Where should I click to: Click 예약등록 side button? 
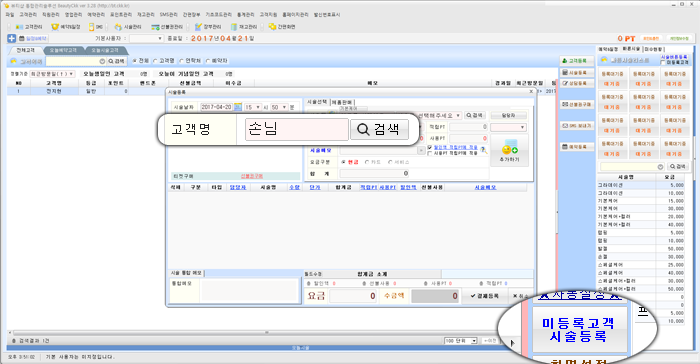pos(577,146)
